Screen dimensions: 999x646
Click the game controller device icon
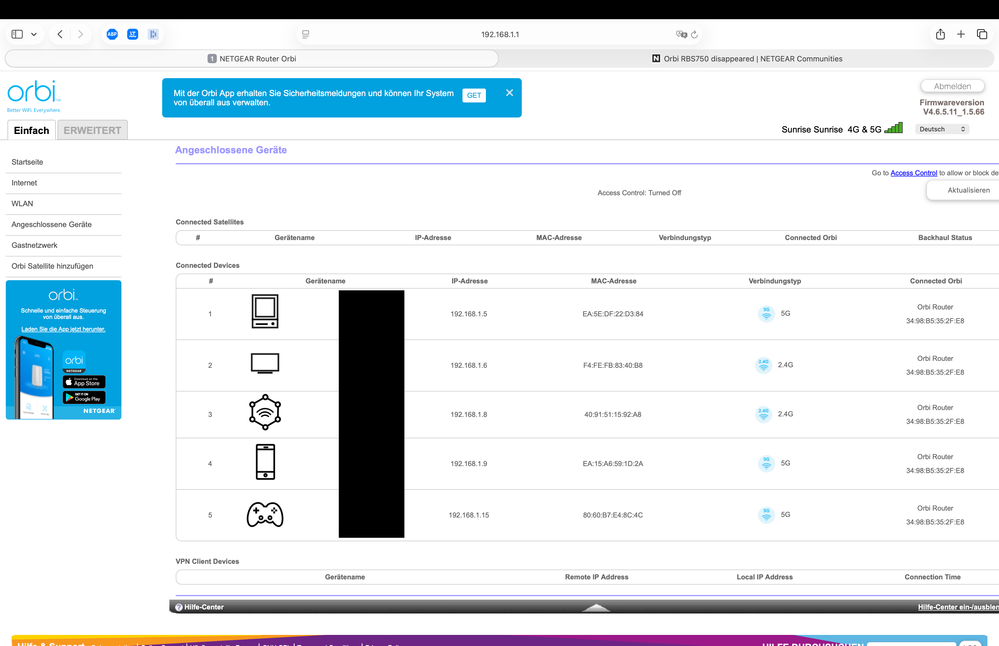pyautogui.click(x=265, y=515)
